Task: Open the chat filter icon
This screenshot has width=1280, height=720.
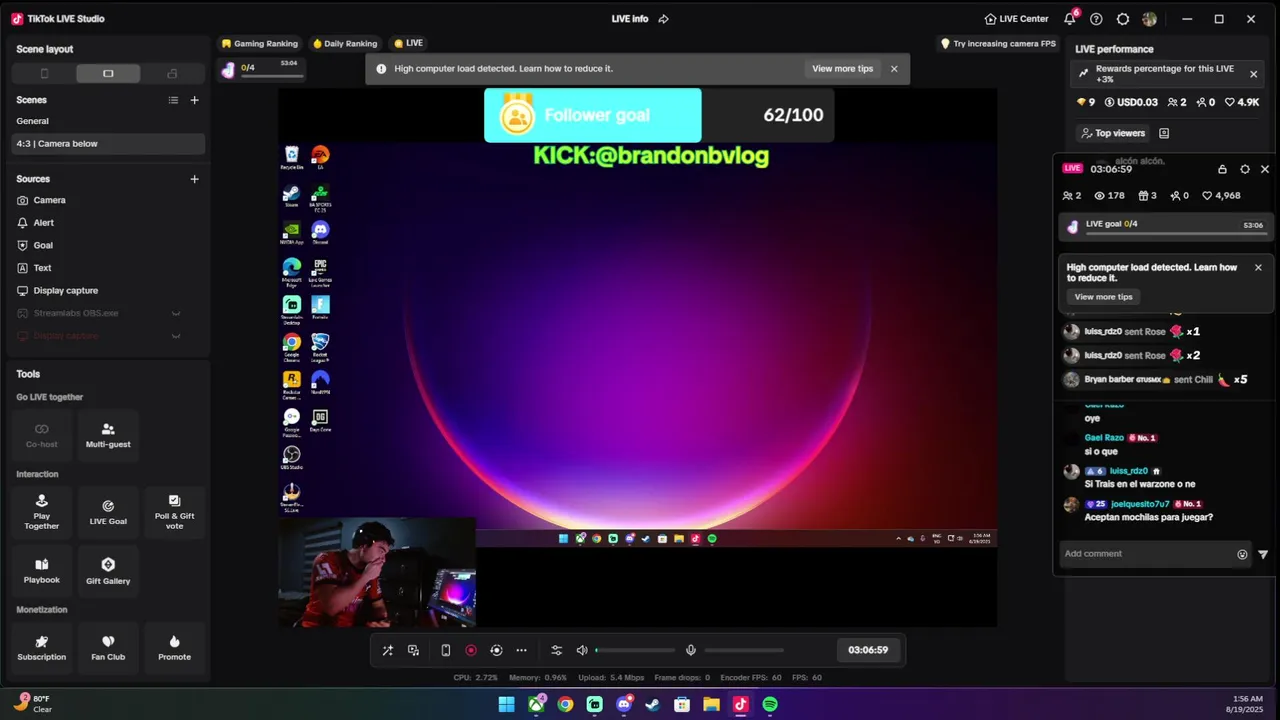Action: coord(1263,554)
